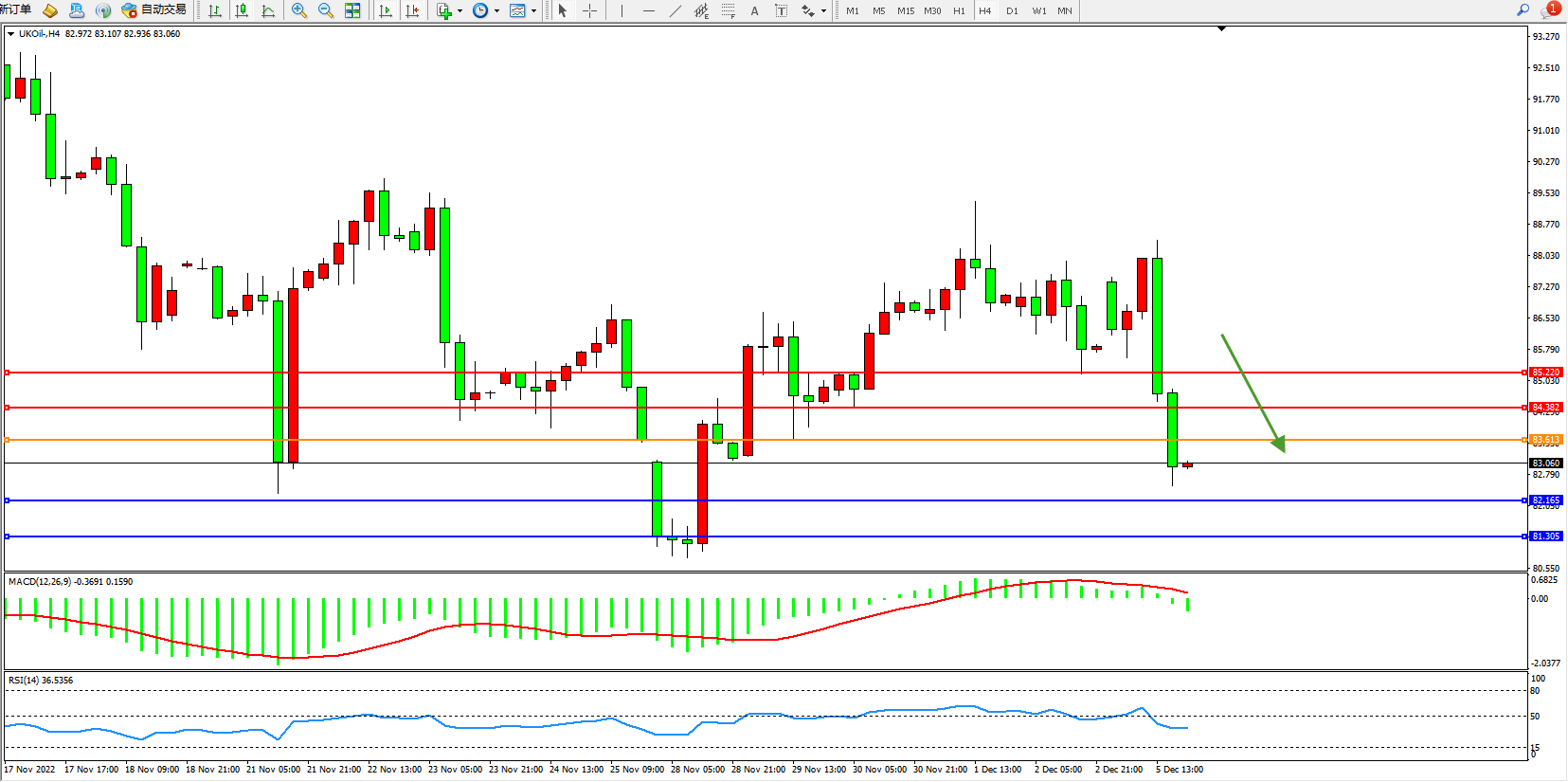Screen dimensions: 1568x782
Task: Switch chart to candlestick display
Action: tap(242, 10)
